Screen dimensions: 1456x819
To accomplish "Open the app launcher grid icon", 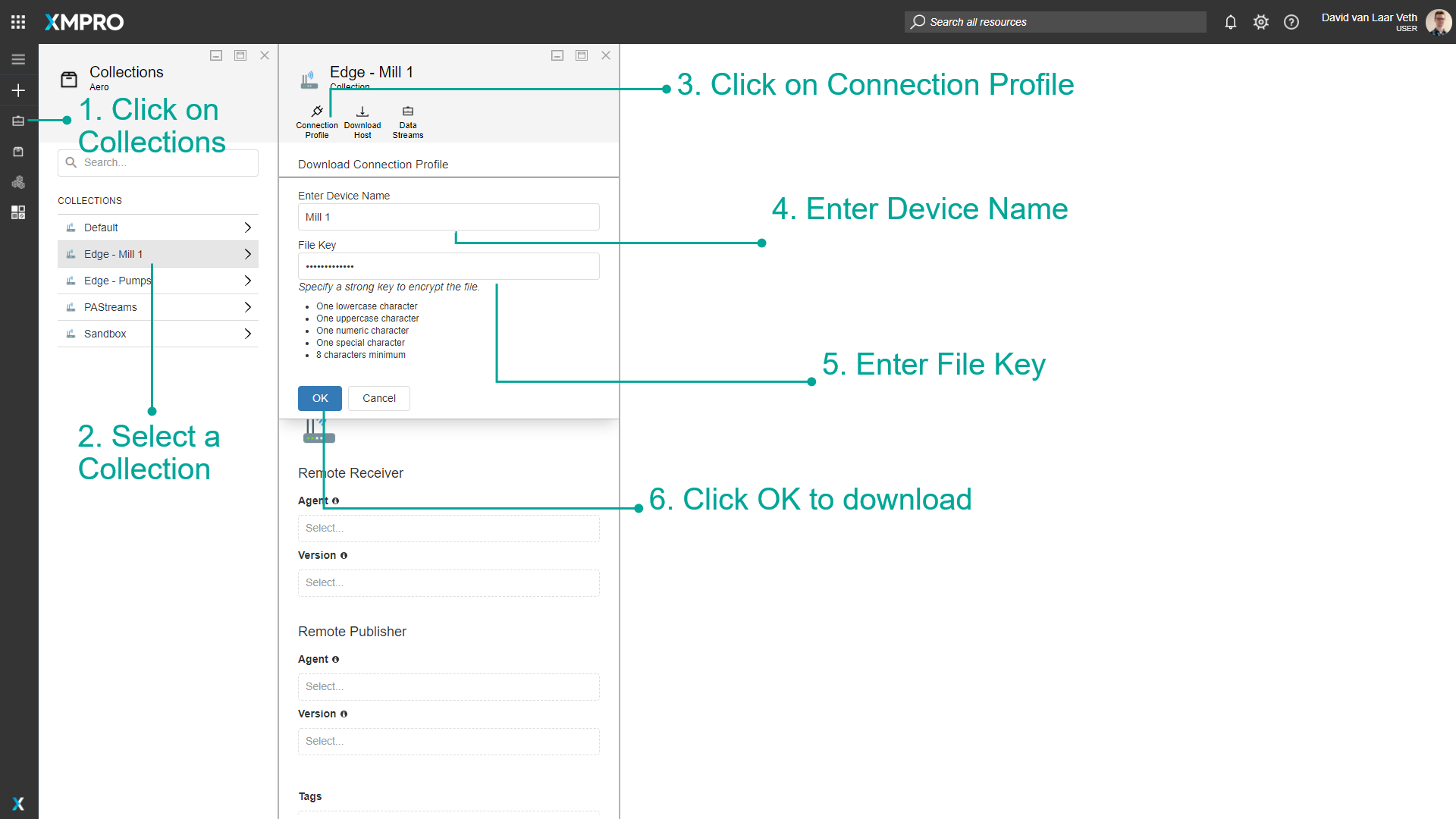I will coord(18,22).
